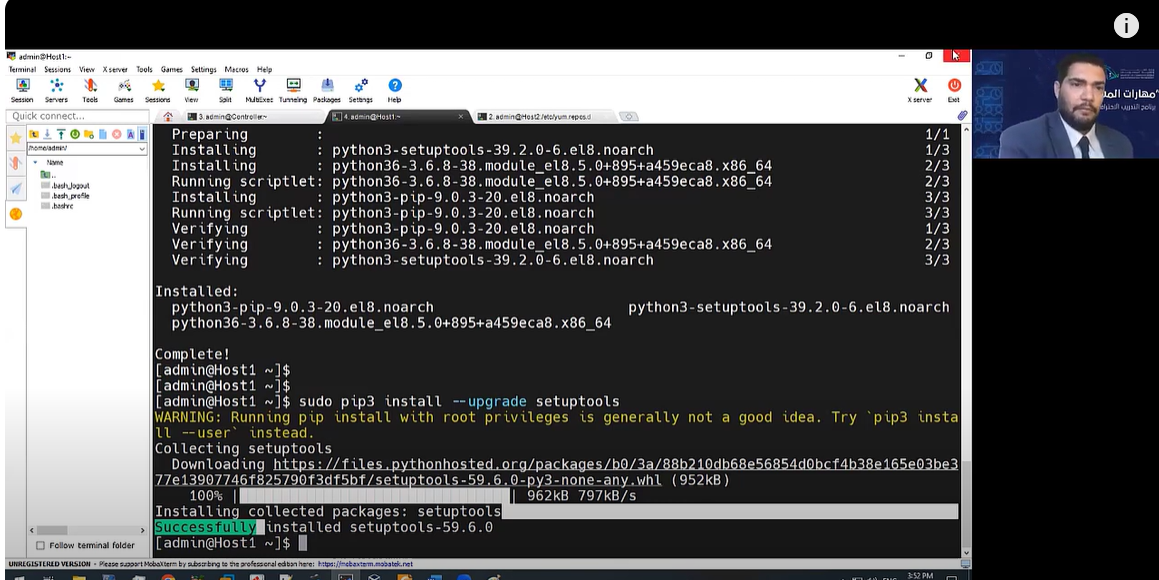This screenshot has width=1159, height=580.
Task: Collapse the Name column tree arrow
Action: (x=36, y=162)
